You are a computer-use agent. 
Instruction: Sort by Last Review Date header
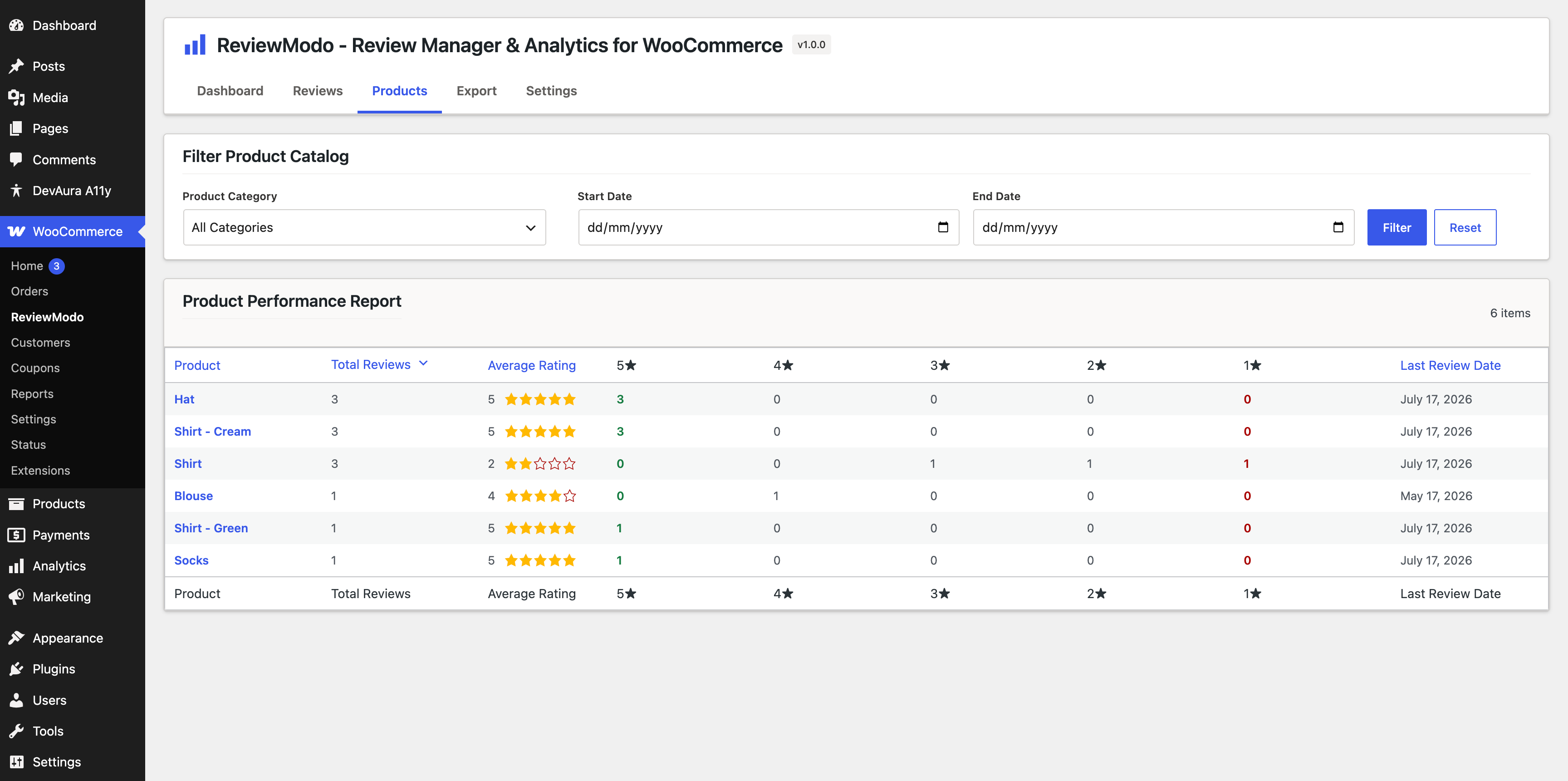[x=1450, y=365]
